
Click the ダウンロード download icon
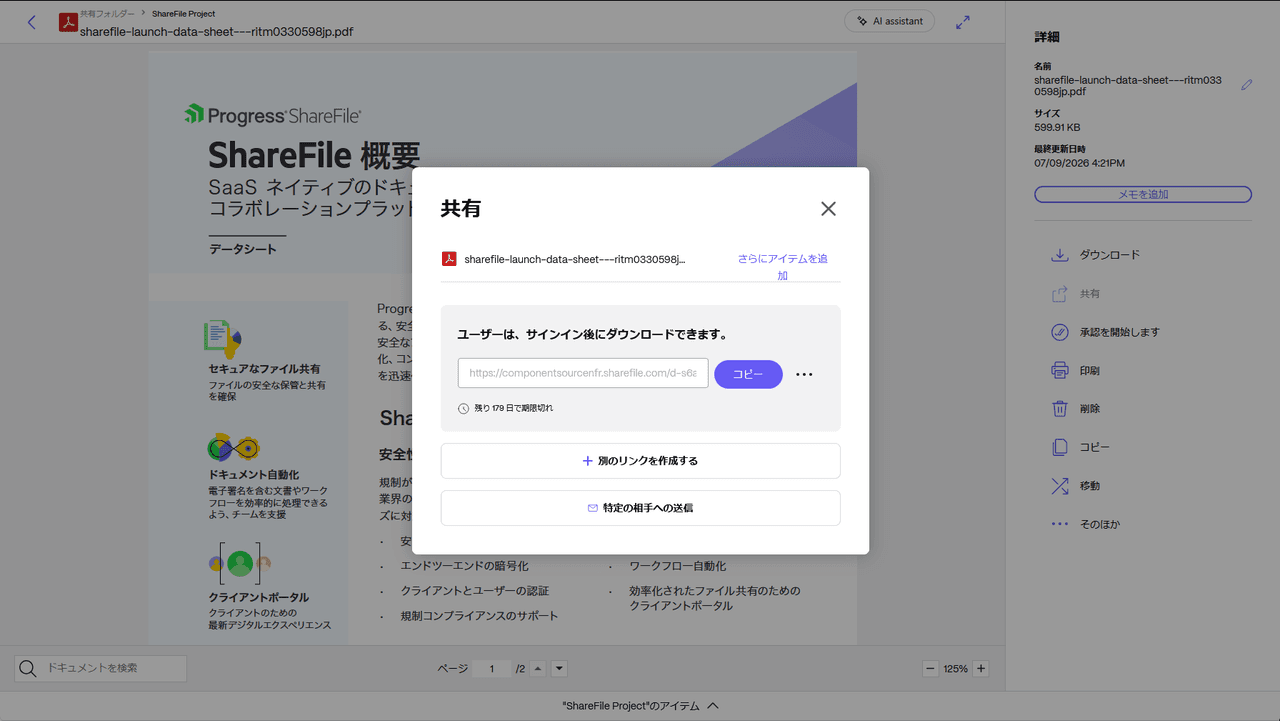[1060, 255]
